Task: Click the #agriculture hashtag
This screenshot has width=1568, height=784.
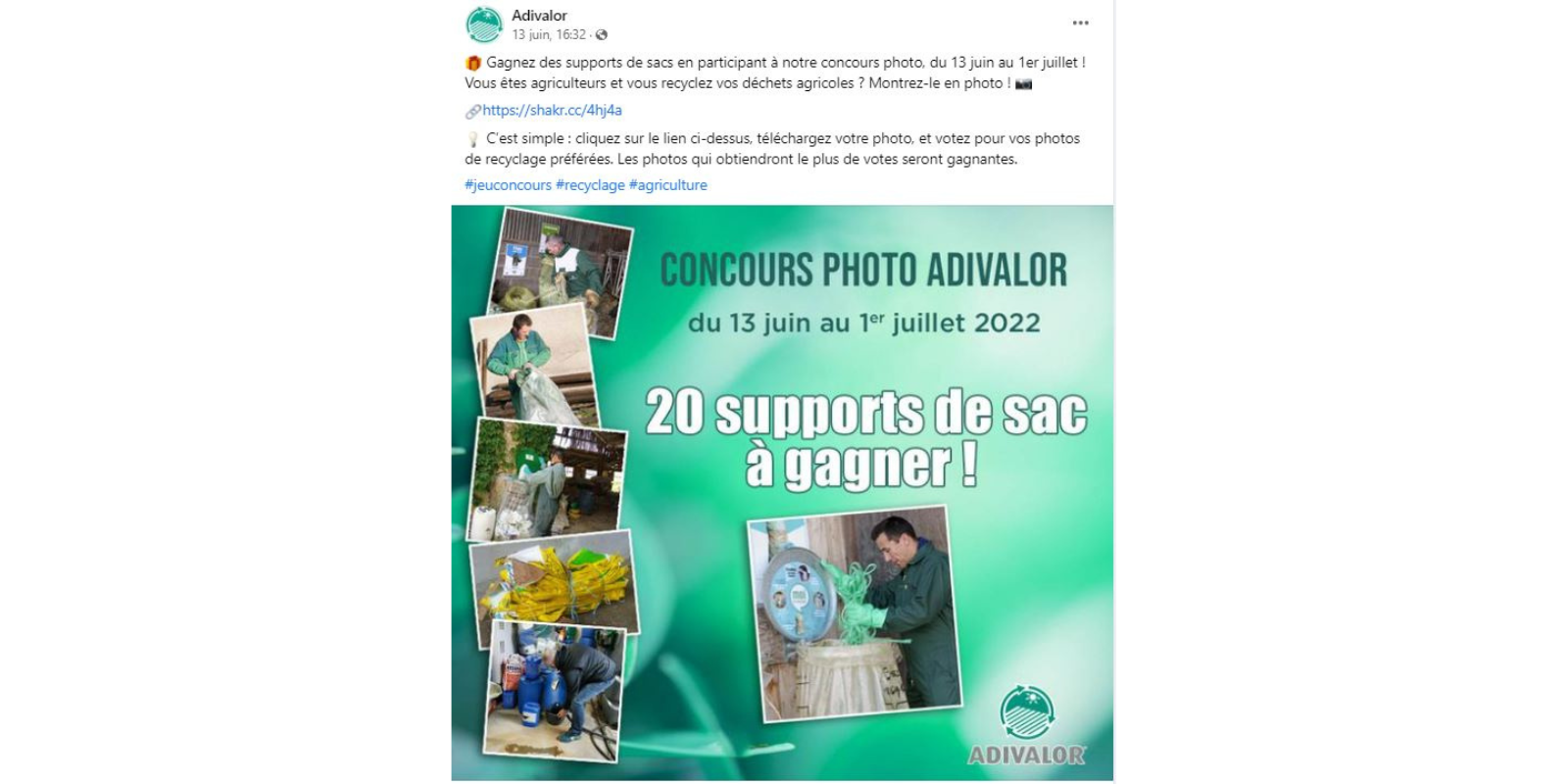Action: coord(668,185)
